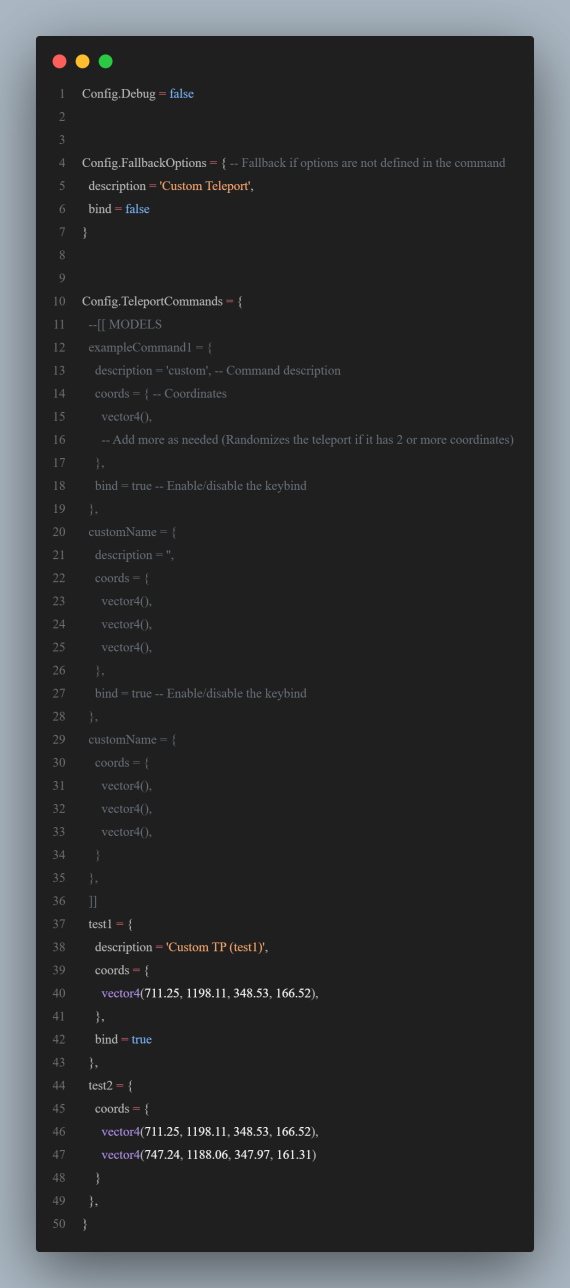
Task: Click the red close window dot
Action: (59, 61)
